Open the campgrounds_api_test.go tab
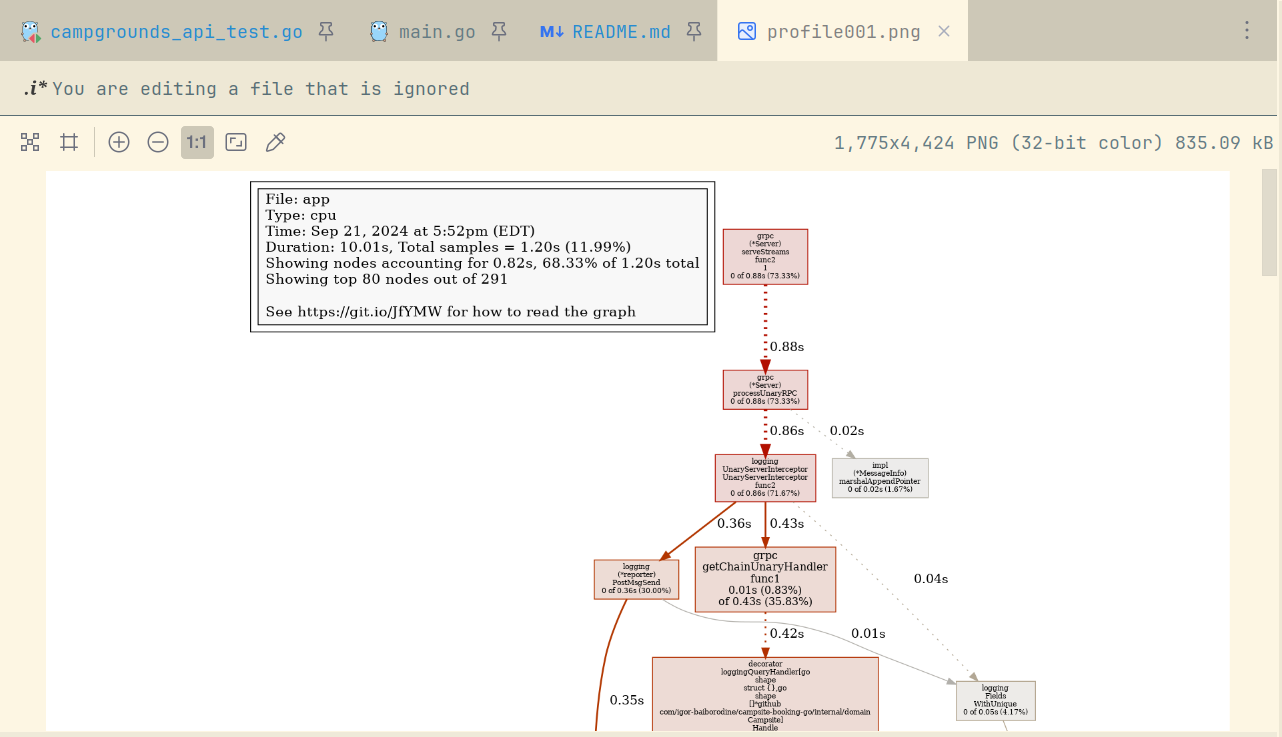Image resolution: width=1282 pixels, height=737 pixels. (x=176, y=31)
